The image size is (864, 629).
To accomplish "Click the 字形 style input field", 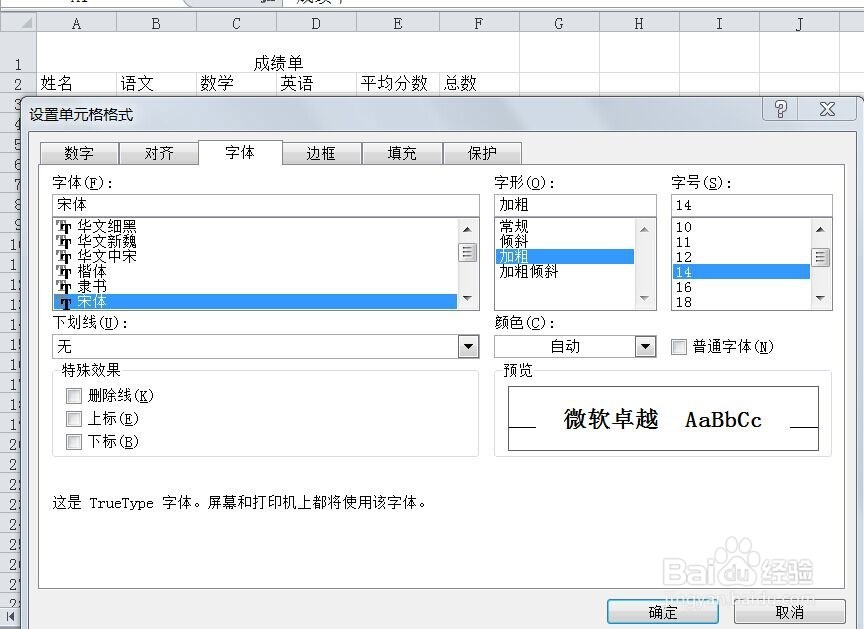I will [575, 205].
